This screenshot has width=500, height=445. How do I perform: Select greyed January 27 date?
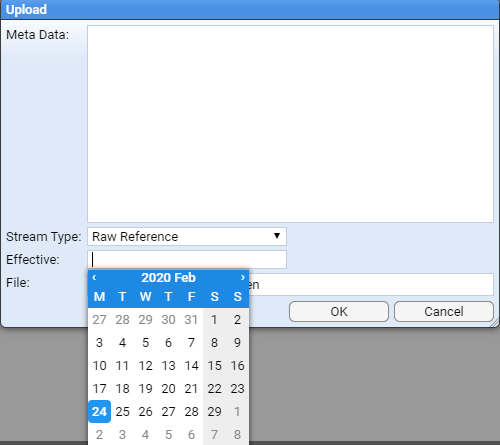tap(99, 320)
